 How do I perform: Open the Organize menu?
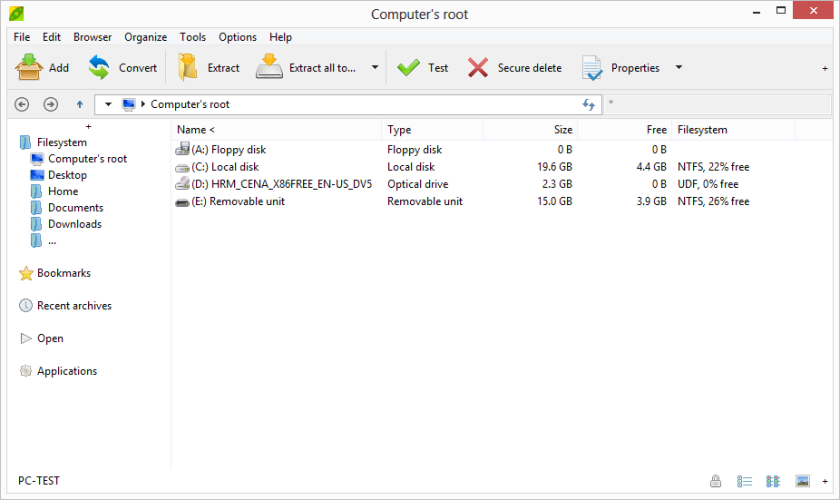pyautogui.click(x=146, y=37)
